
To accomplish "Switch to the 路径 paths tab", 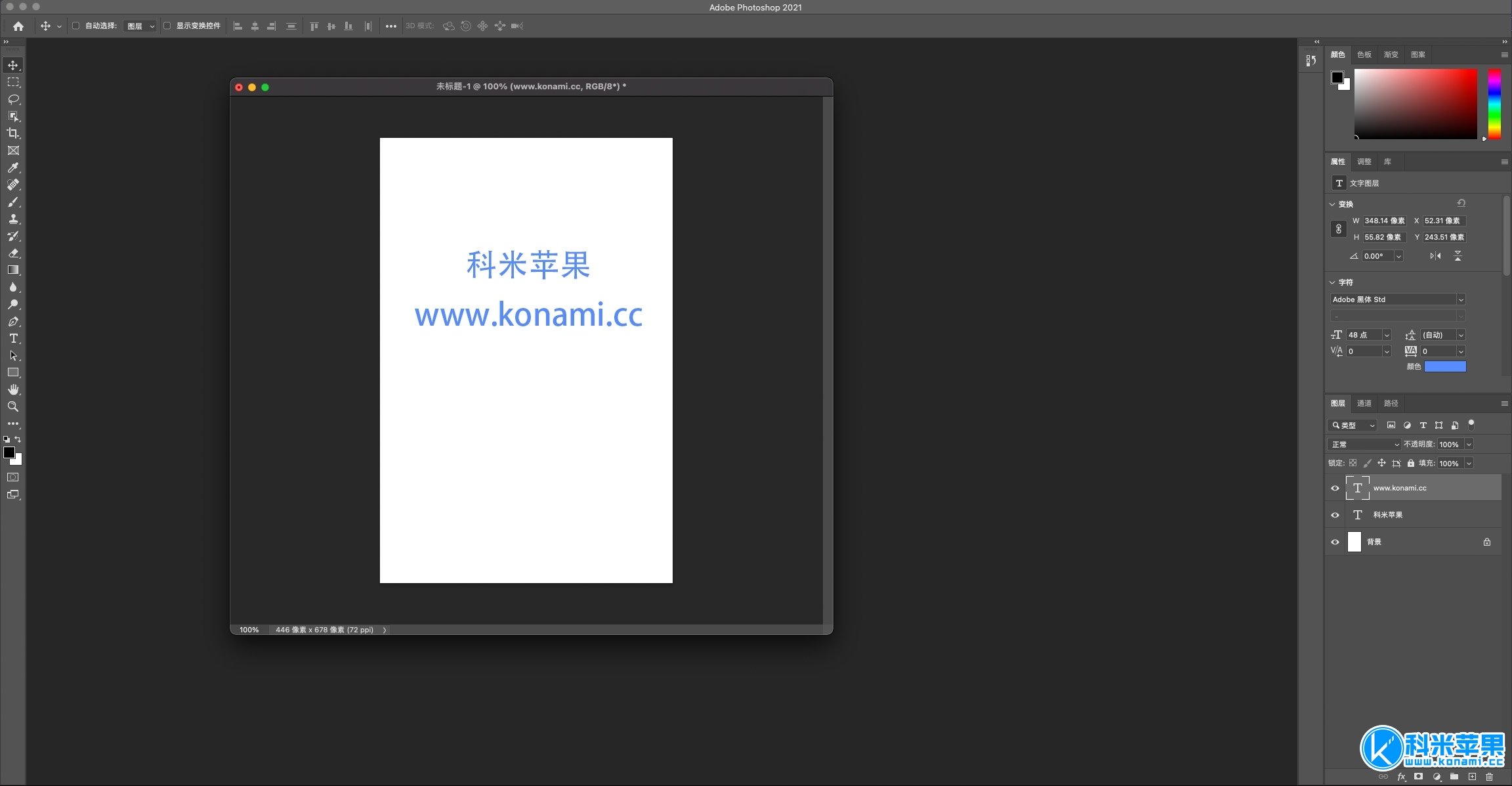I will click(x=1391, y=403).
